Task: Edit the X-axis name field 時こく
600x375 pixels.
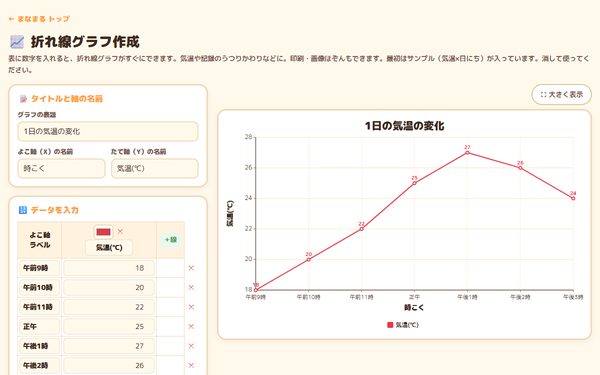Action: coord(61,168)
